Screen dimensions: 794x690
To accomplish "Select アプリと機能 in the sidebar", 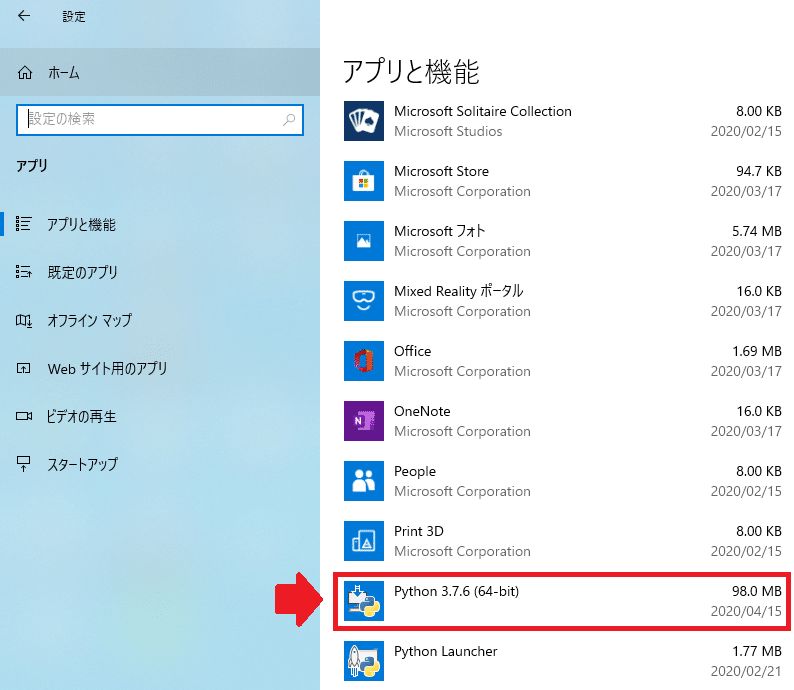I will [x=160, y=224].
